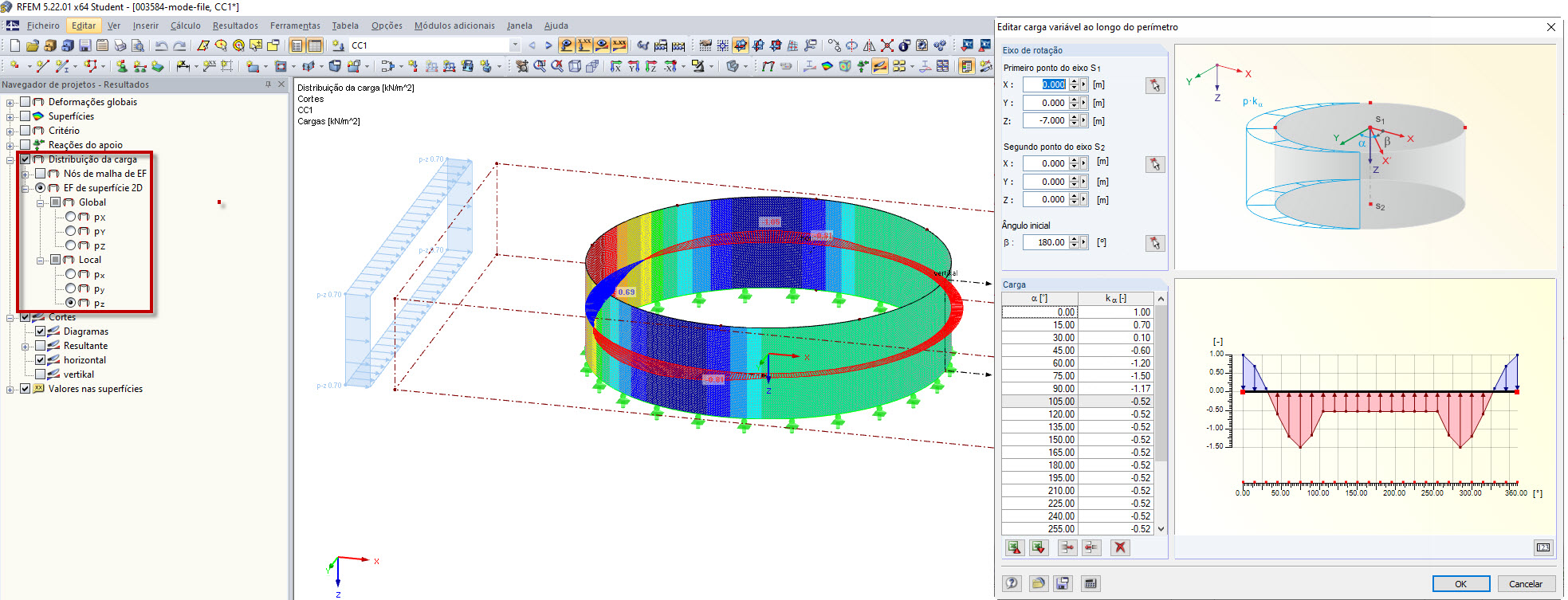Expand the Reações do apoio tree node
The height and width of the screenshot is (600, 1568).
pyautogui.click(x=10, y=145)
